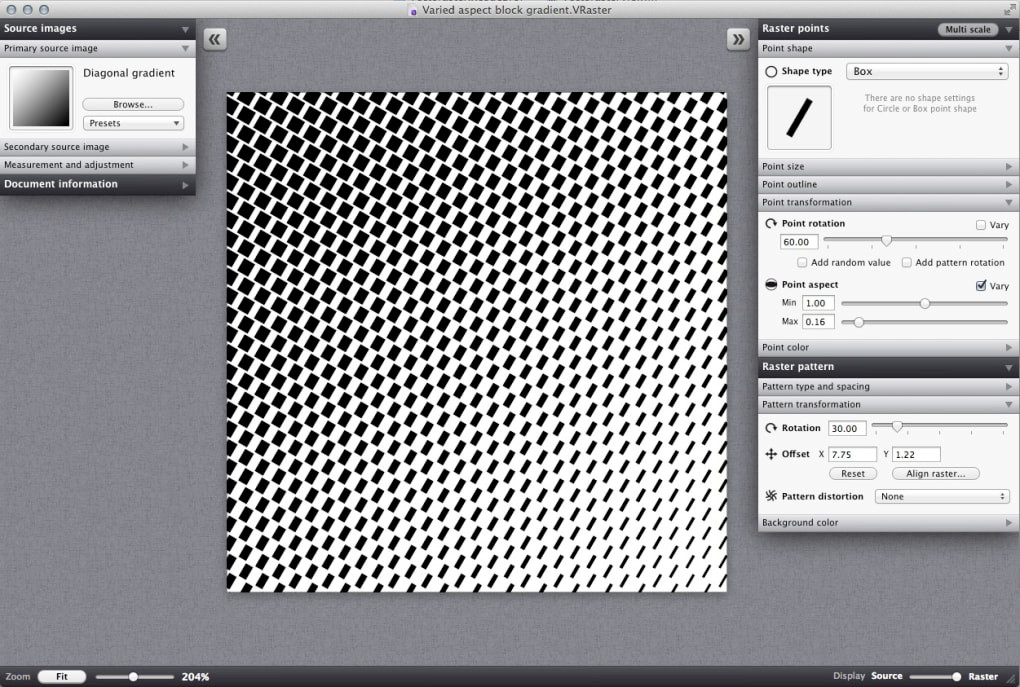1020x687 pixels.
Task: Click the raster preview canvas
Action: (477, 342)
